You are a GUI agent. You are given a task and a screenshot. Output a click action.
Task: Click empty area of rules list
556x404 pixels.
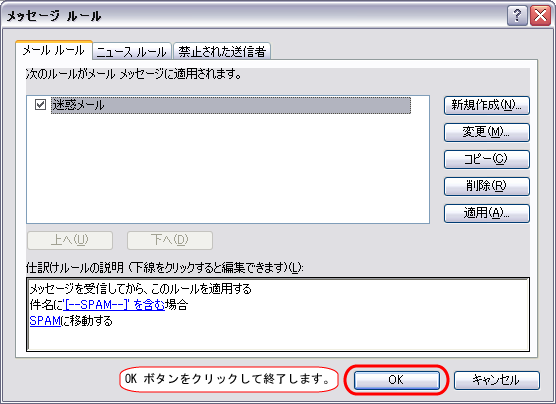pos(228,170)
